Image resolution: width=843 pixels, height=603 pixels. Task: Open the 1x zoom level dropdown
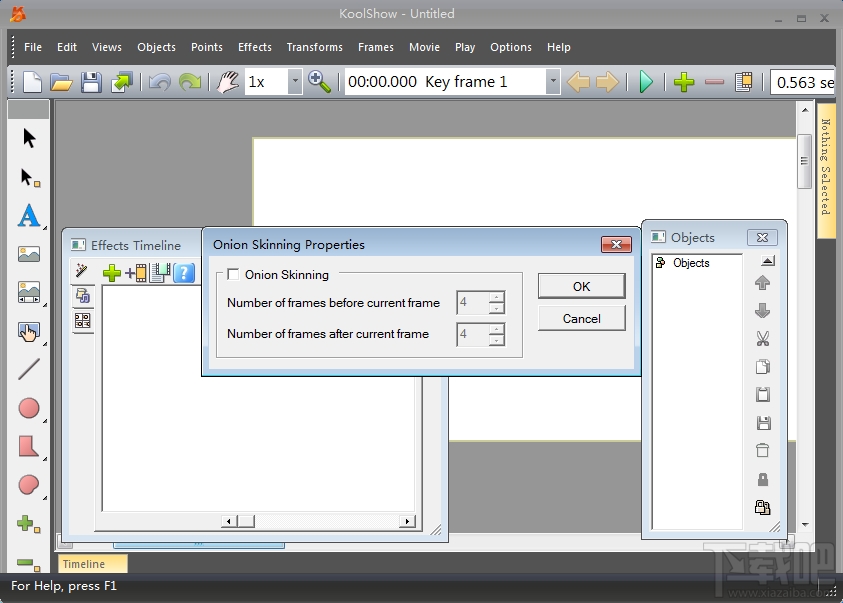click(x=295, y=82)
